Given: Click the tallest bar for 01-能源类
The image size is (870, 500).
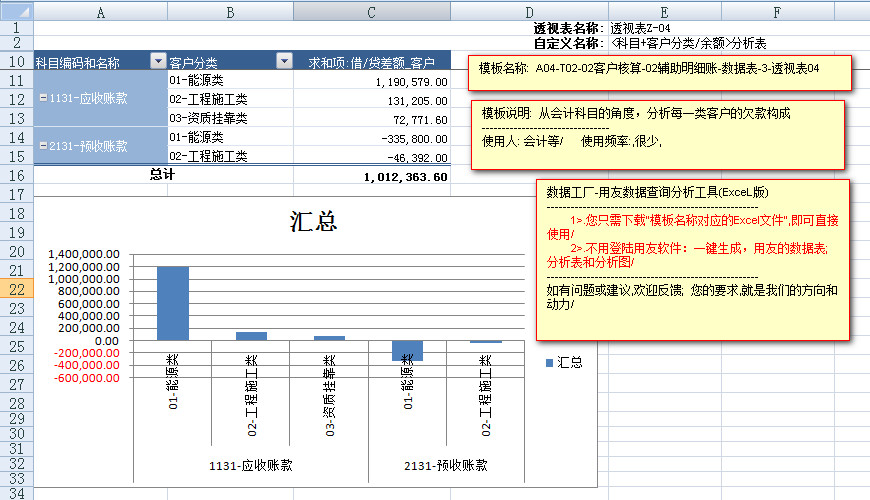Looking at the screenshot, I should pos(172,303).
